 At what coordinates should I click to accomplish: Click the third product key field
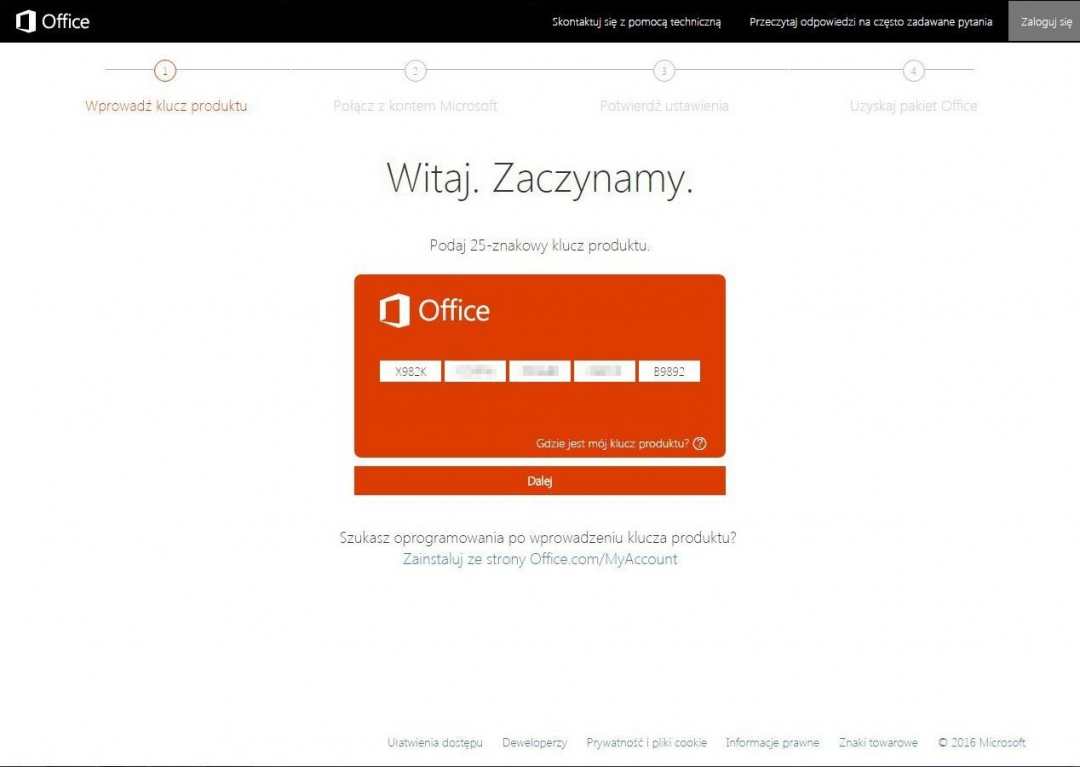(x=540, y=371)
